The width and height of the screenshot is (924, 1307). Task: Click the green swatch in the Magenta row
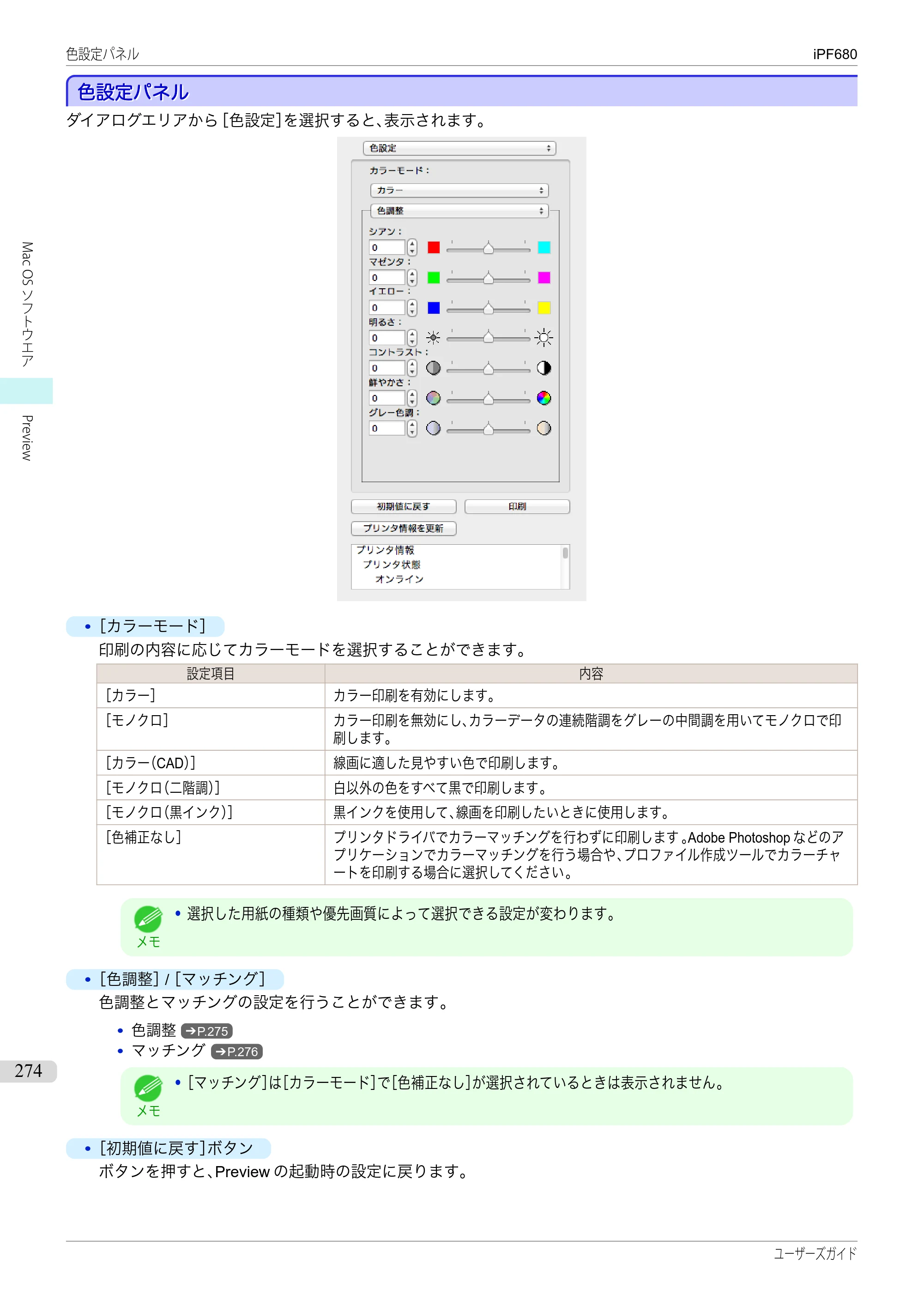434,277
